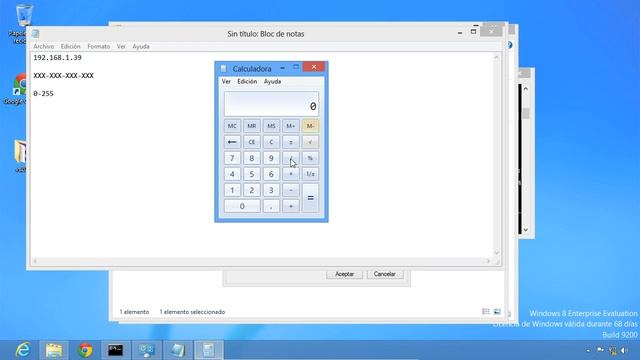Image resolution: width=640 pixels, height=360 pixels.
Task: Click the 0-255 text line in Notepad
Action: coord(43,93)
